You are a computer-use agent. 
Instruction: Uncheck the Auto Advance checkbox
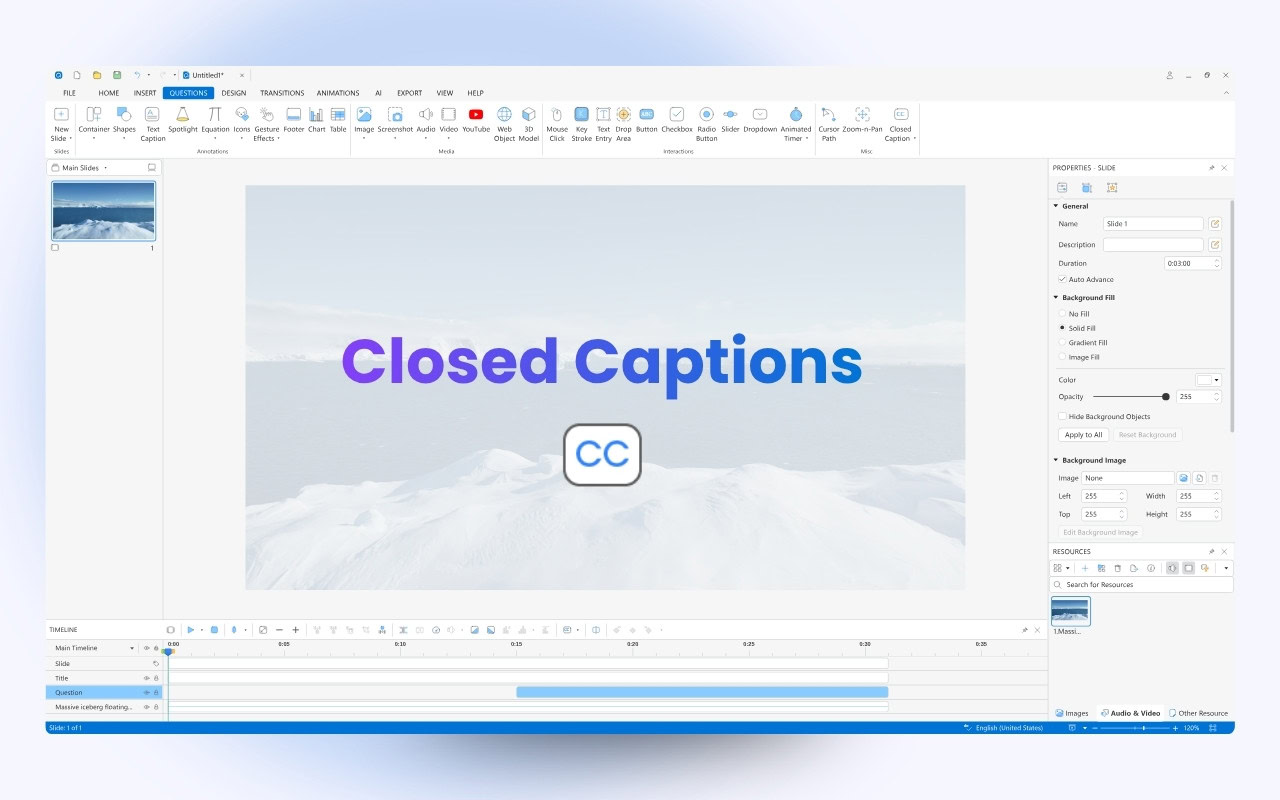(x=1062, y=279)
